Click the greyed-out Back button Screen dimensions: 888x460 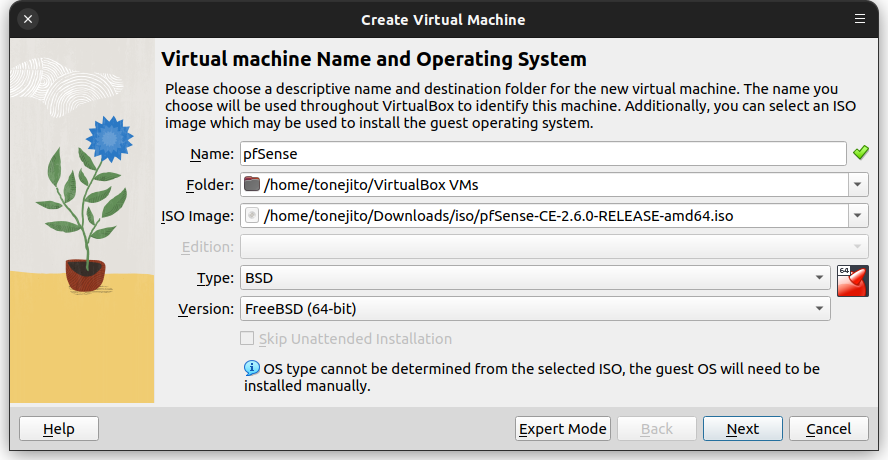click(656, 429)
